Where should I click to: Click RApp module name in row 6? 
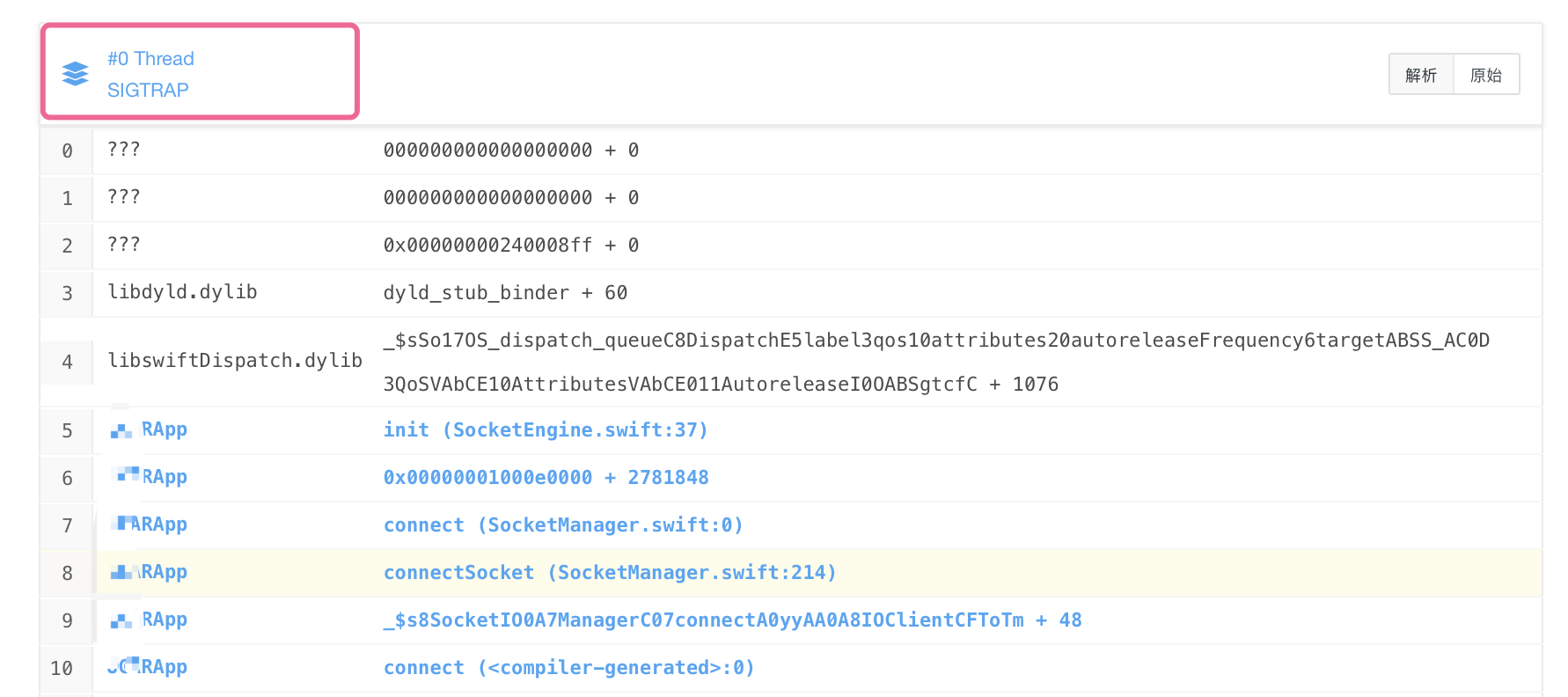point(165,477)
